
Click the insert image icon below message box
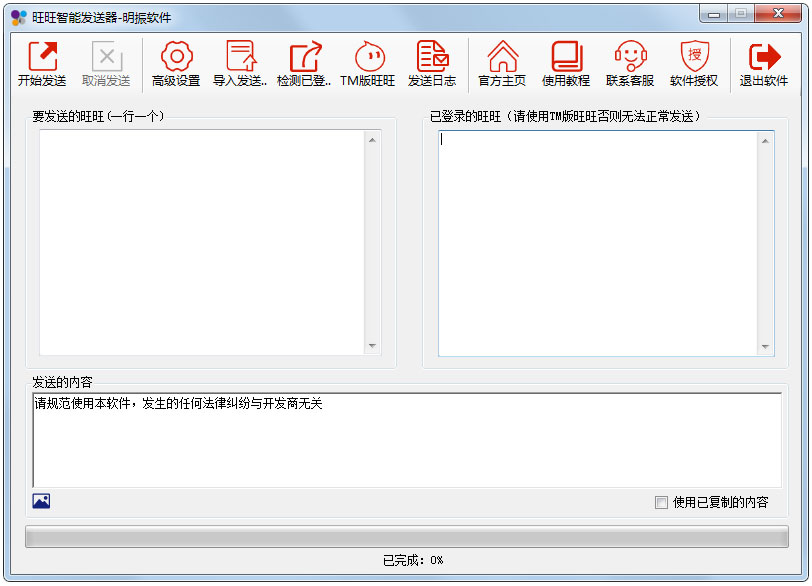pos(41,501)
